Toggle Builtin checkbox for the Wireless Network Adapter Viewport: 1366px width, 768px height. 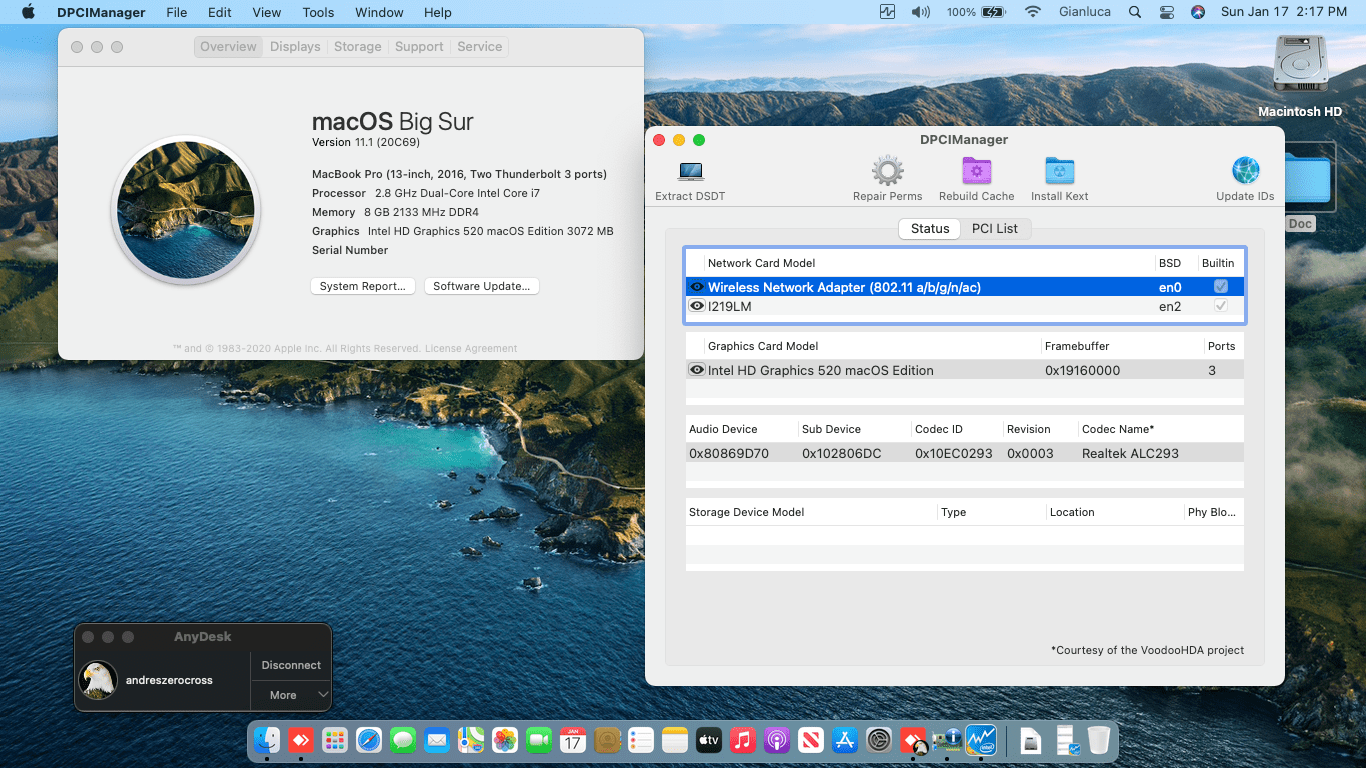tap(1221, 287)
